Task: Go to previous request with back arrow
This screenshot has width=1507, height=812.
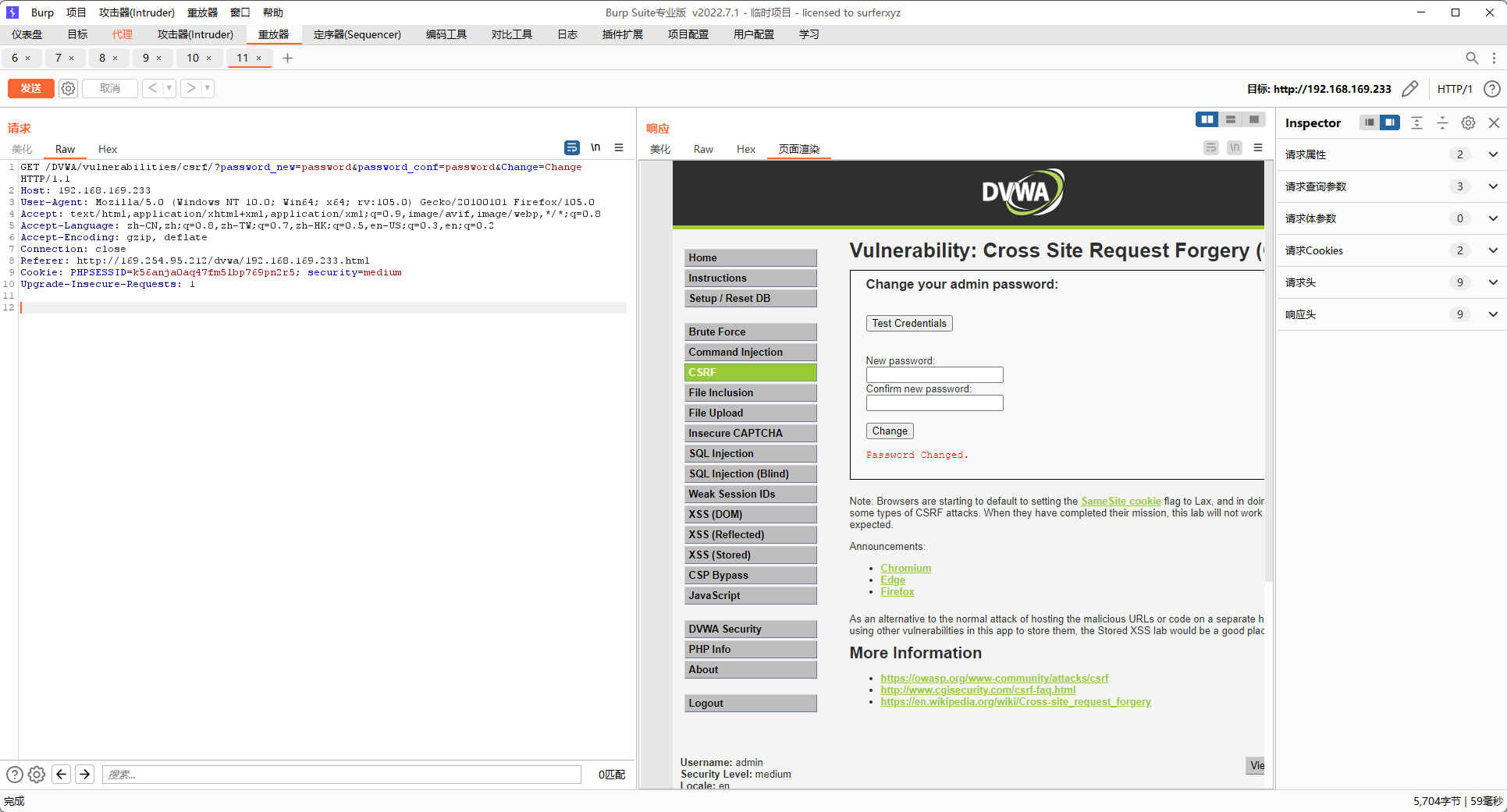Action: [x=153, y=88]
